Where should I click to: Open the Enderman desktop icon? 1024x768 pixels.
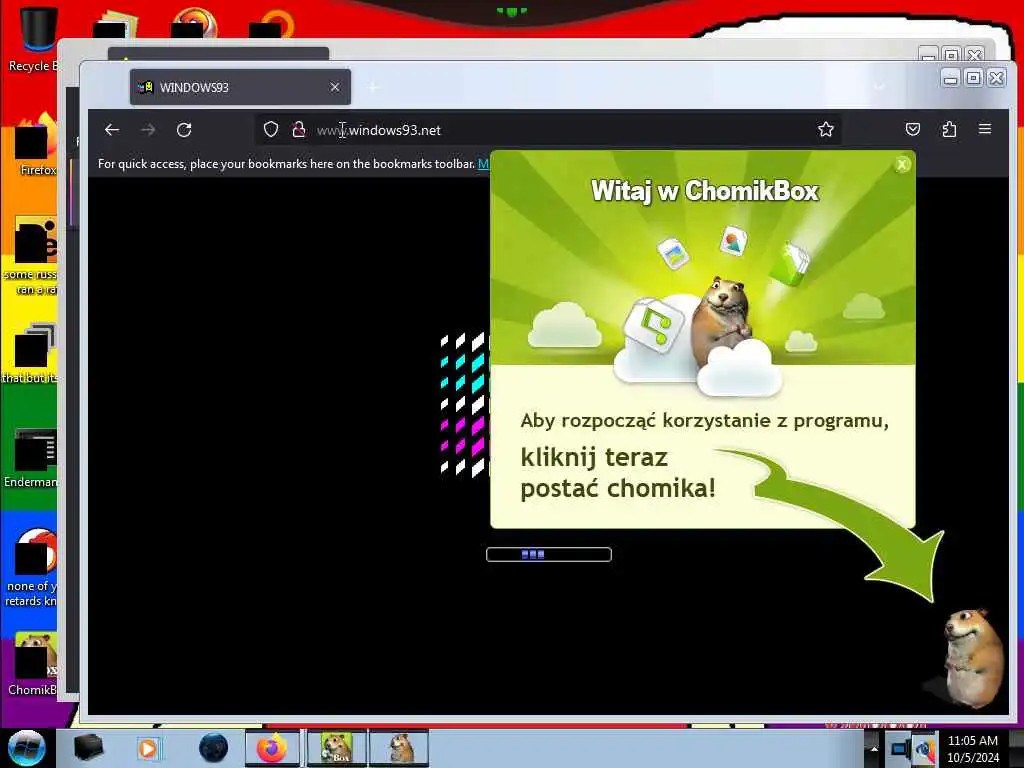(33, 458)
